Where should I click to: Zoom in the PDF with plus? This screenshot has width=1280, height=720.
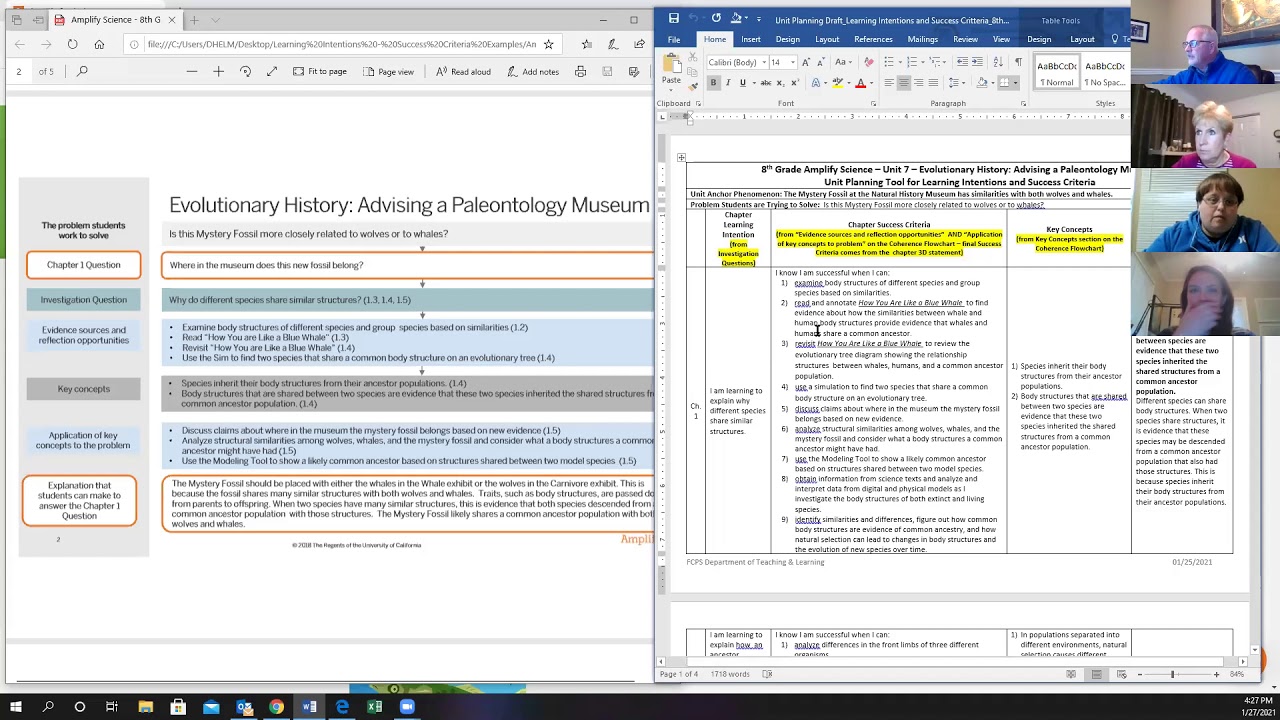click(x=218, y=71)
